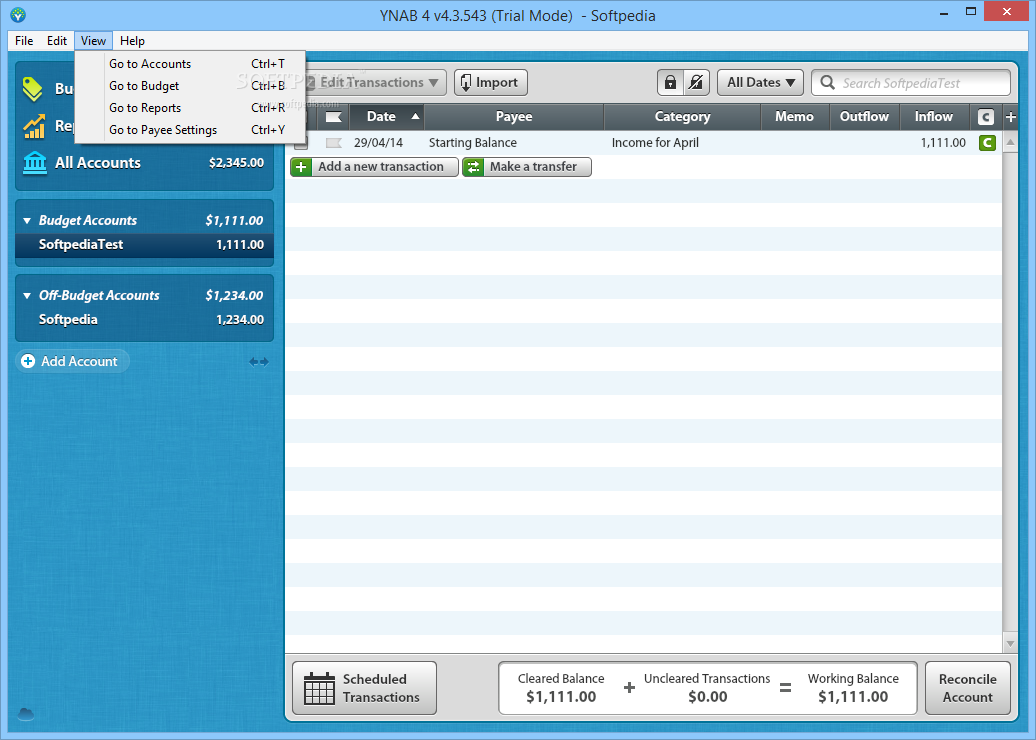Click the cleared C column header icon
Image resolution: width=1036 pixels, height=740 pixels.
click(985, 117)
